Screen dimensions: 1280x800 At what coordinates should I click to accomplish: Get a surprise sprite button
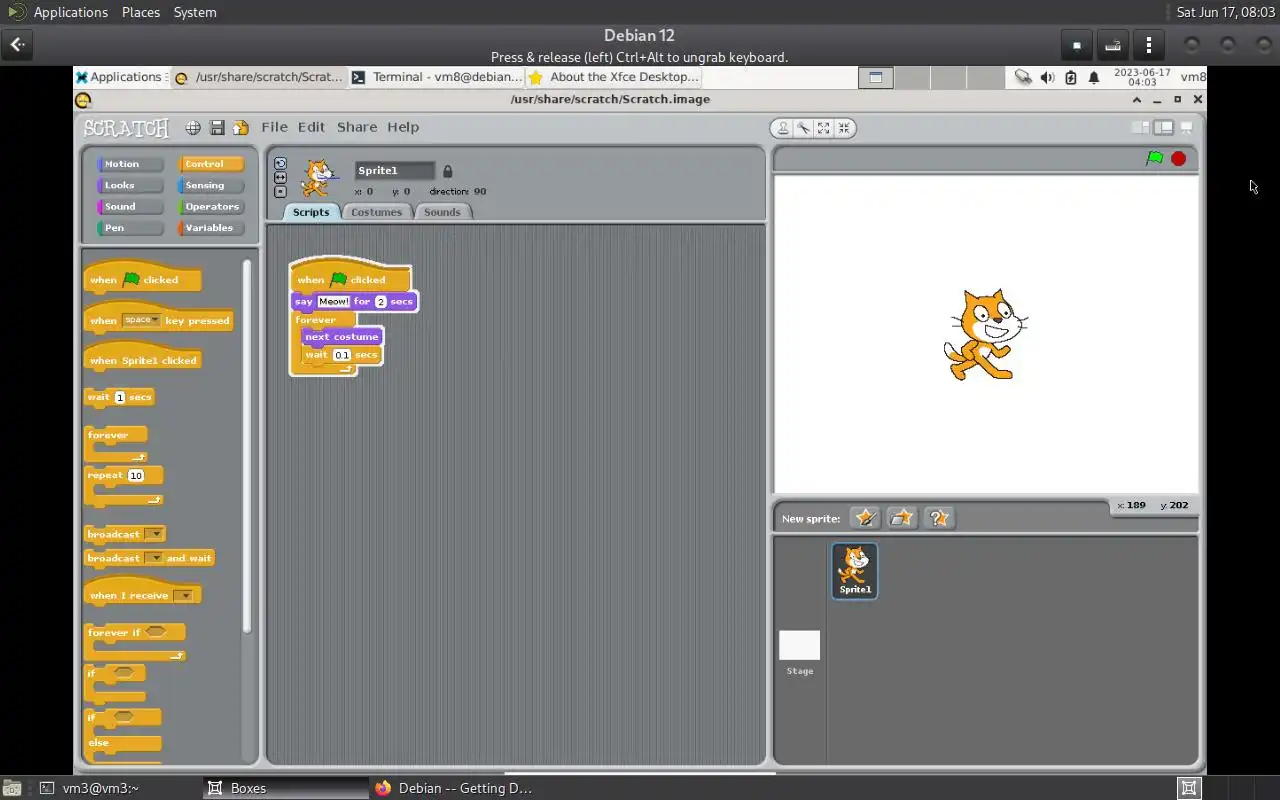pyautogui.click(x=938, y=518)
